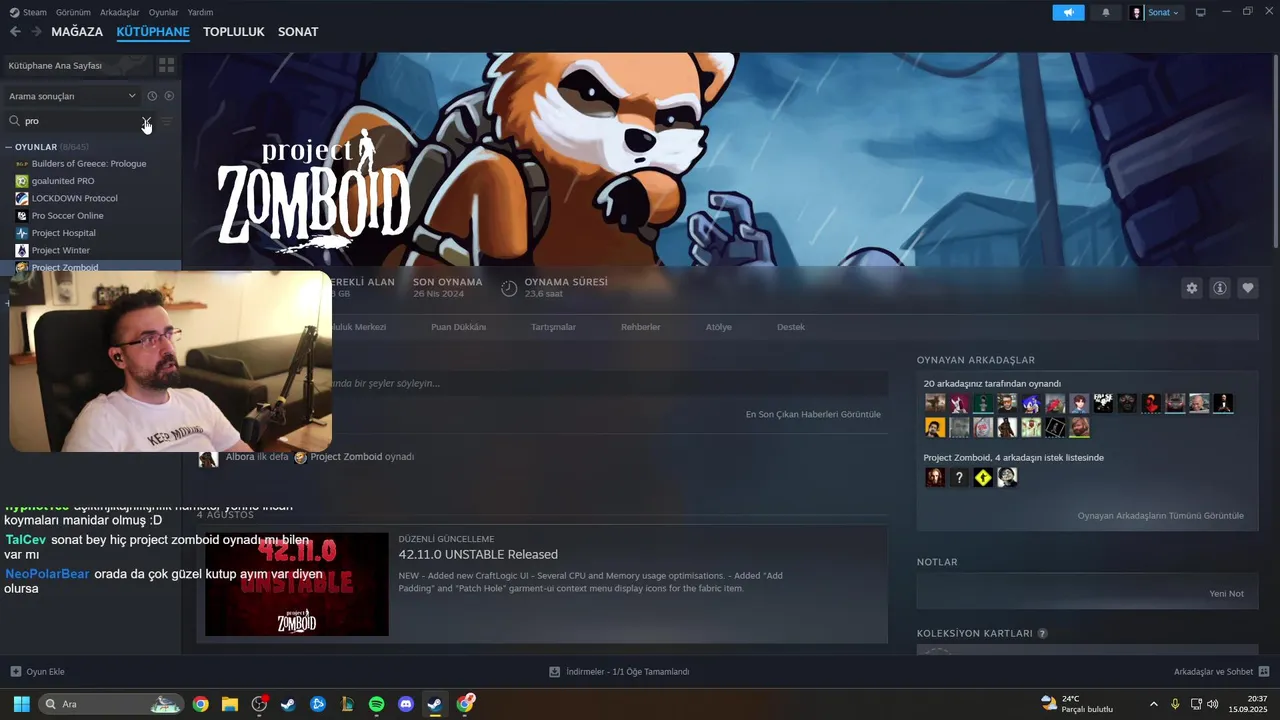Screen dimensions: 1280x720
Task: Open Discord from the taskbar
Action: [406, 704]
